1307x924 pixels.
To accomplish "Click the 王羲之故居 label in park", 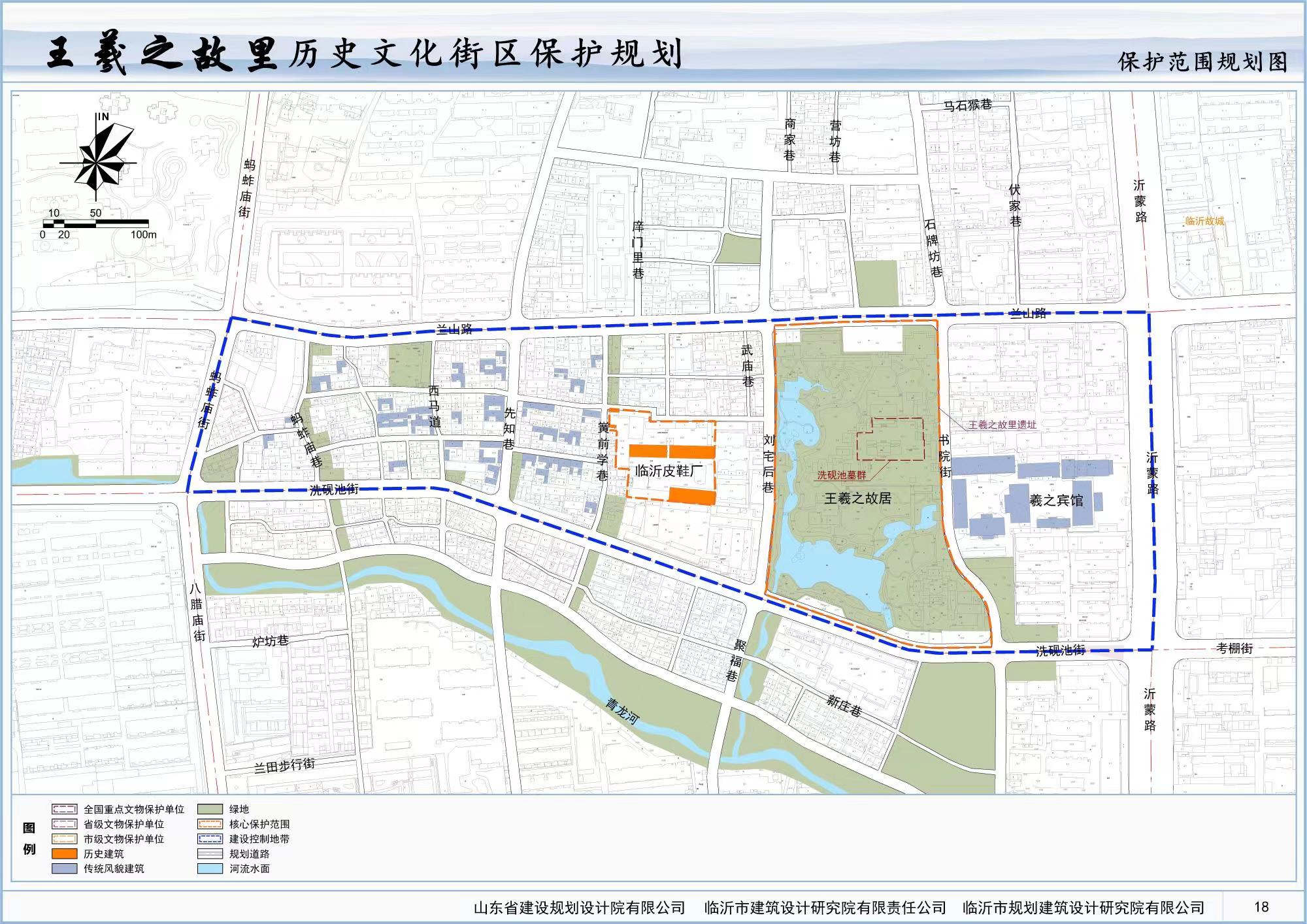I will click(x=857, y=499).
